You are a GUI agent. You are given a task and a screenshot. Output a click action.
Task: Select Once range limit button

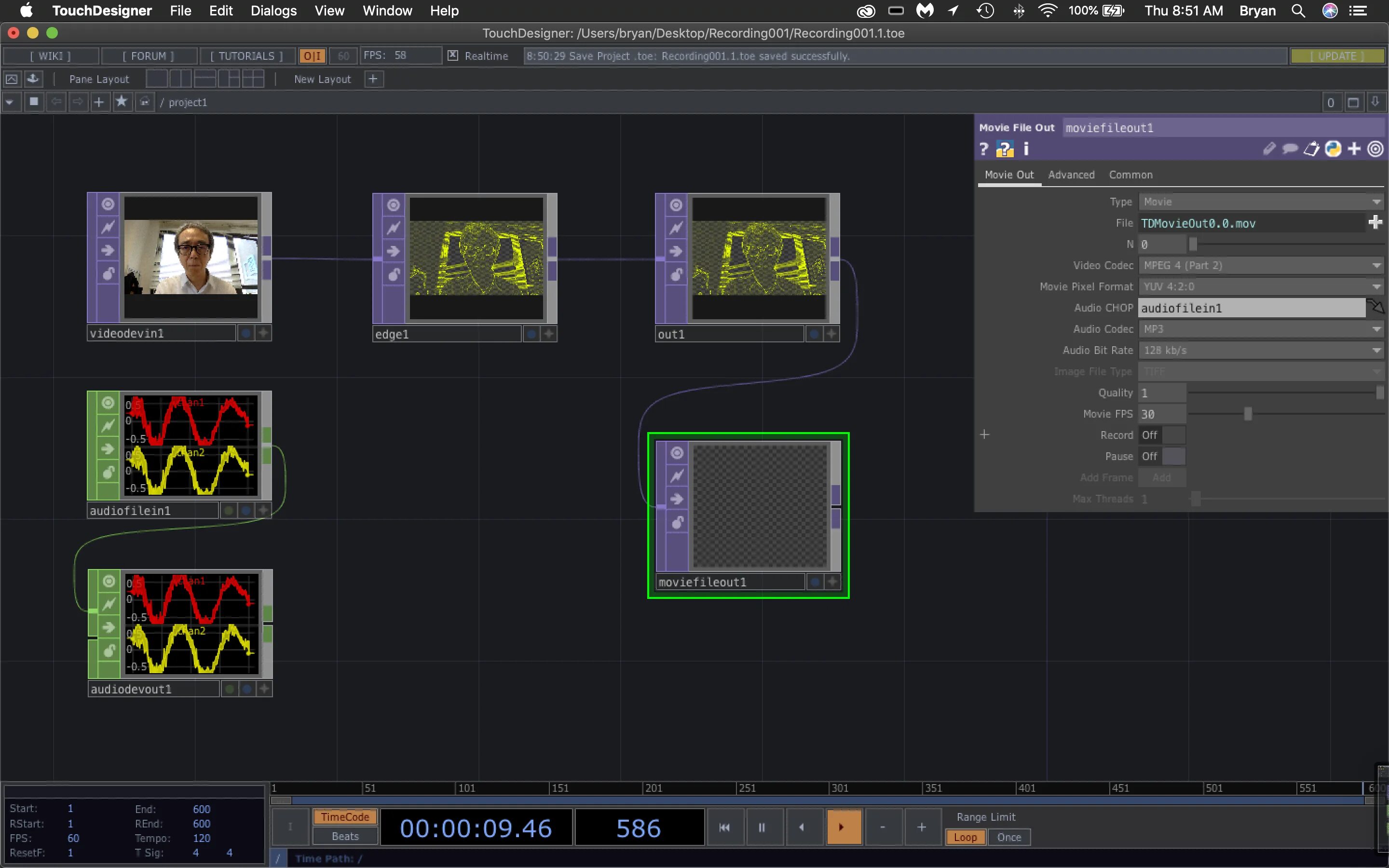pos(1008,837)
